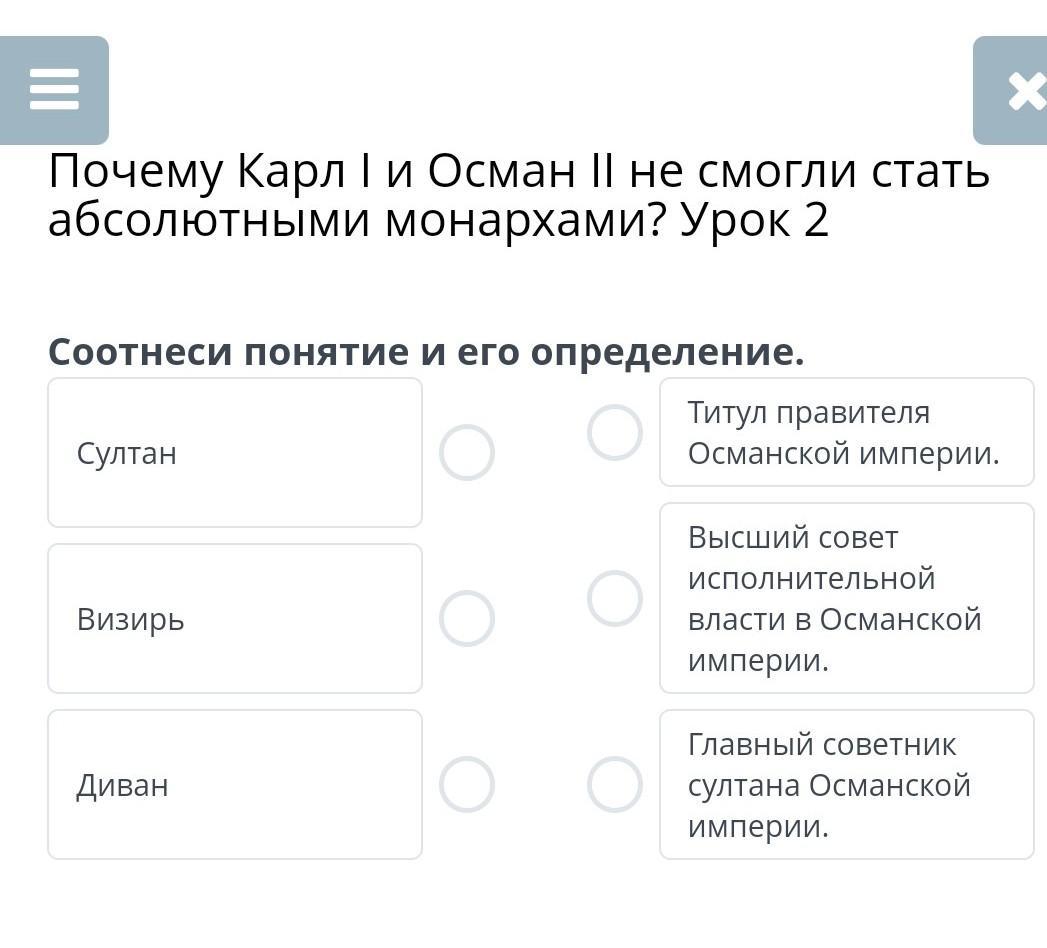1047x948 pixels.
Task: Click the word Султан label
Action: 127,453
